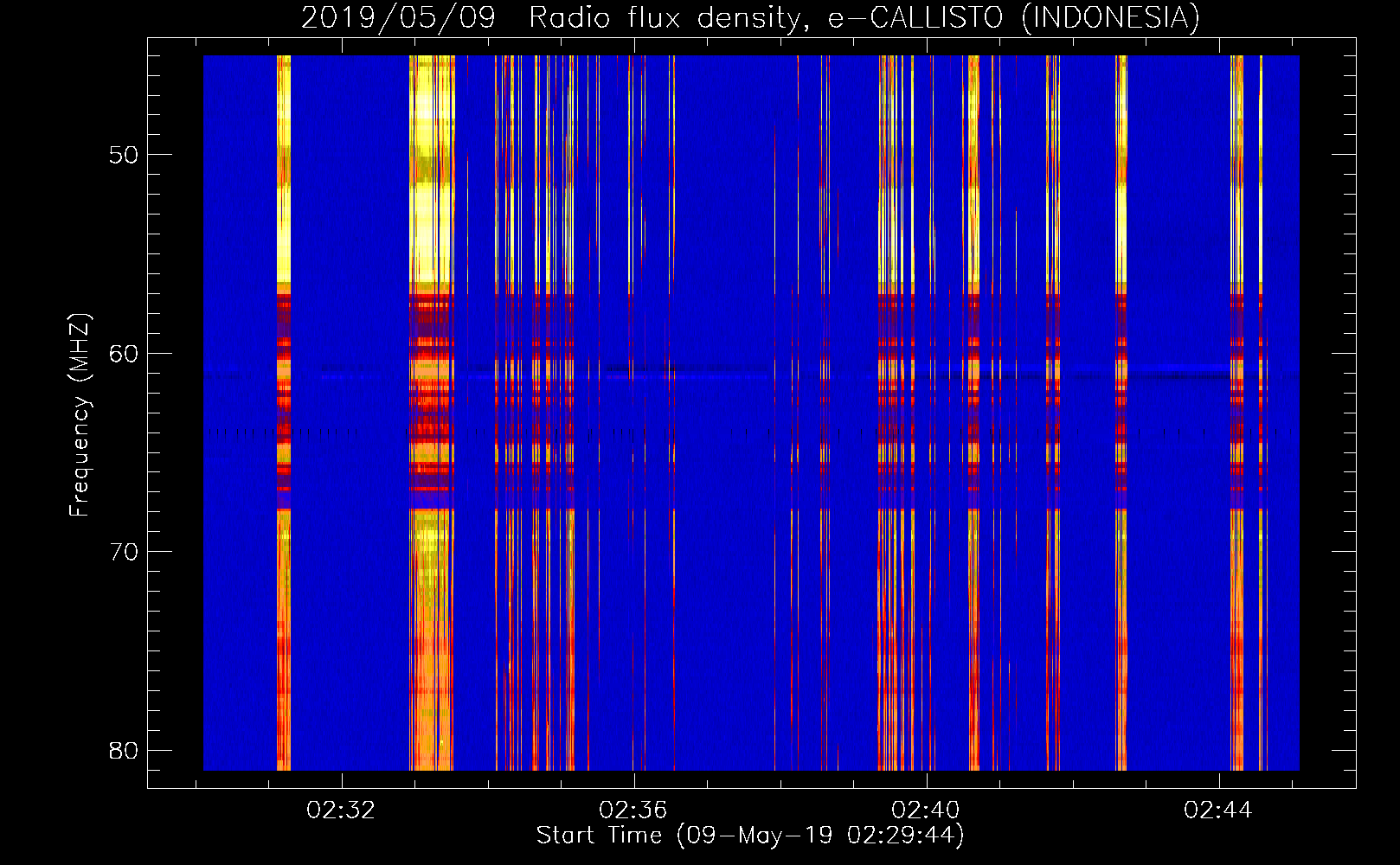Click the Start Time (09-May-19 02:29:44) label

pyautogui.click(x=750, y=836)
